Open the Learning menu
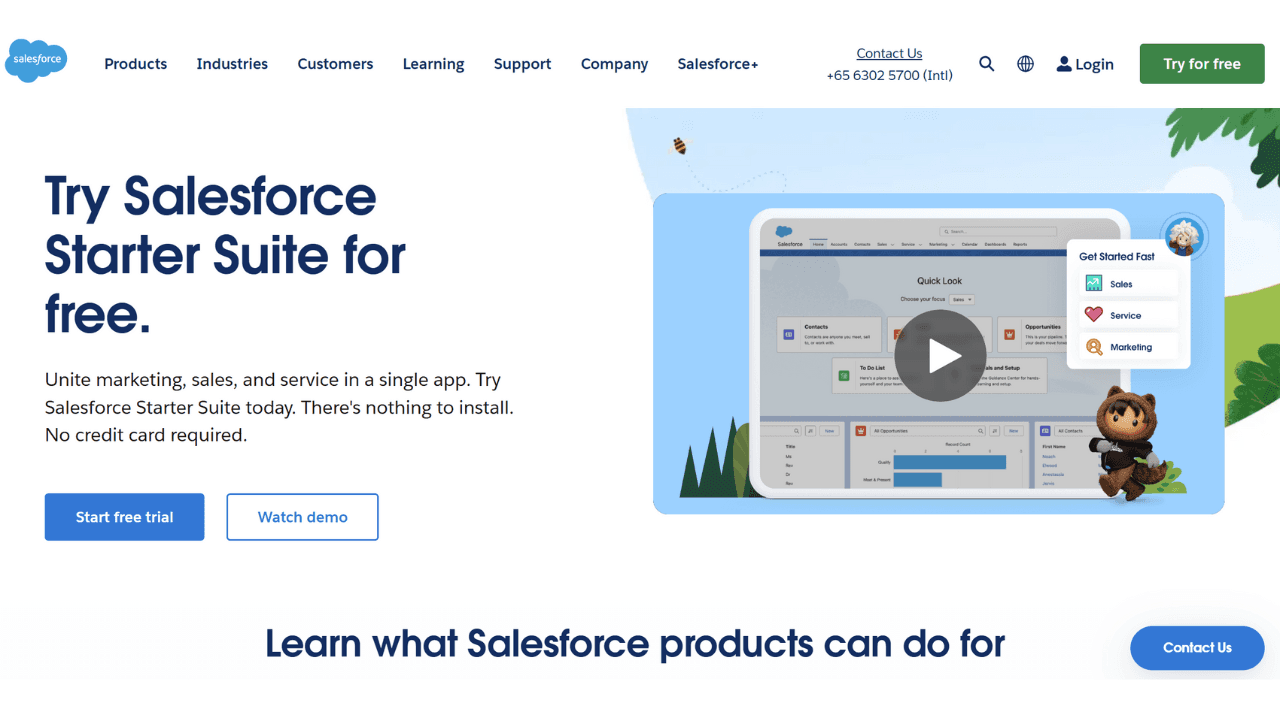Image resolution: width=1280 pixels, height=720 pixels. click(433, 64)
